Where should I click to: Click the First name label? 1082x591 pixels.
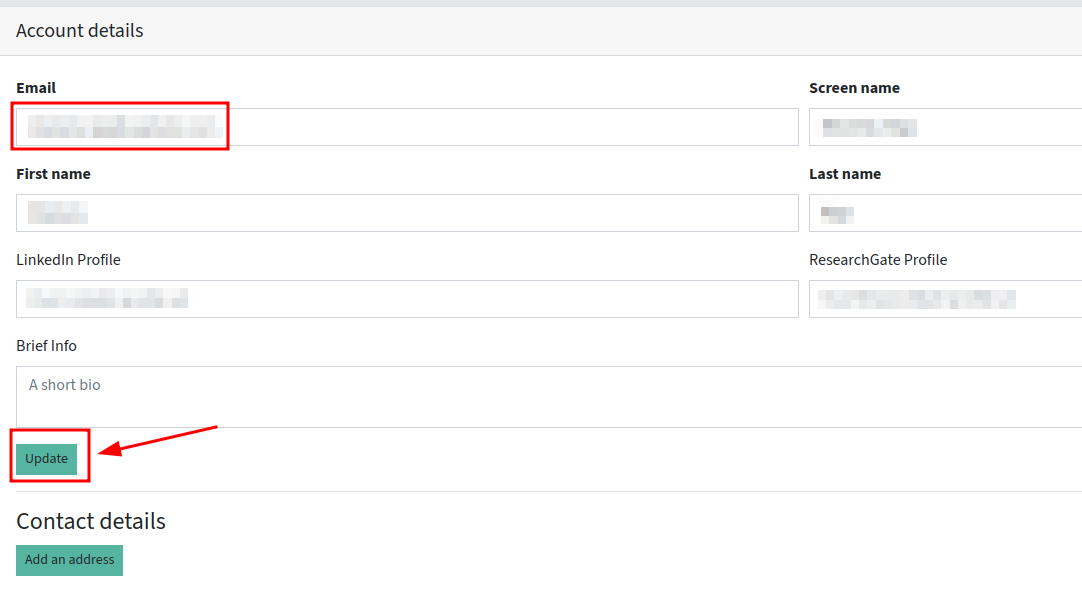pyautogui.click(x=53, y=174)
